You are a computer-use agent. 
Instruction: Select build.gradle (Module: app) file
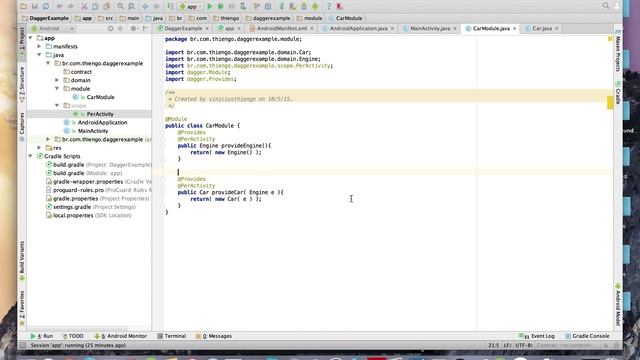pos(84,173)
